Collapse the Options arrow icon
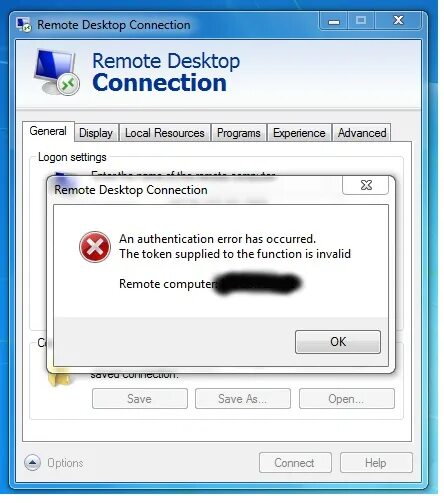The height and width of the screenshot is (503, 444). pyautogui.click(x=32, y=463)
